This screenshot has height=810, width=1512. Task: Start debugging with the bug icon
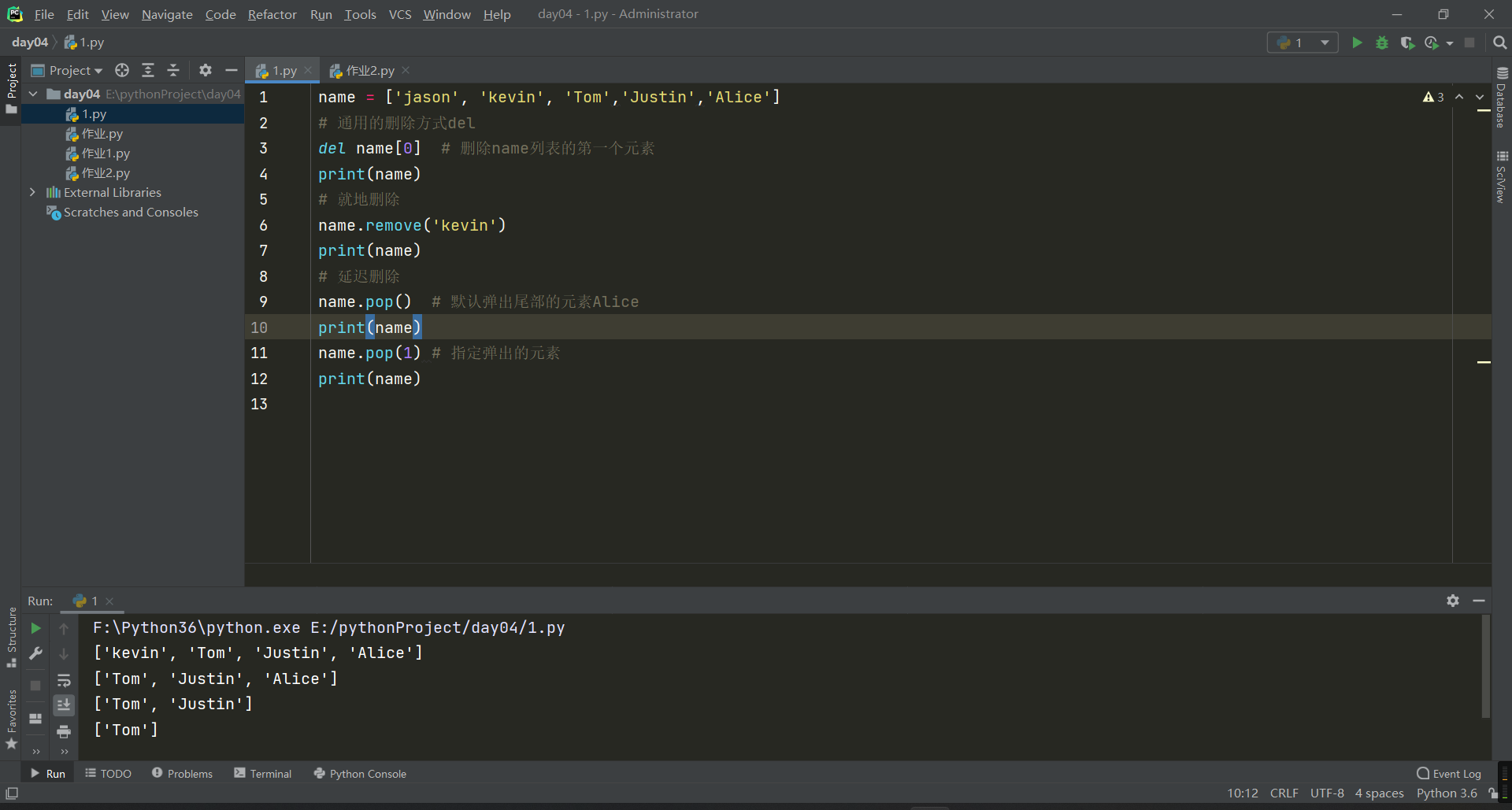(1382, 43)
